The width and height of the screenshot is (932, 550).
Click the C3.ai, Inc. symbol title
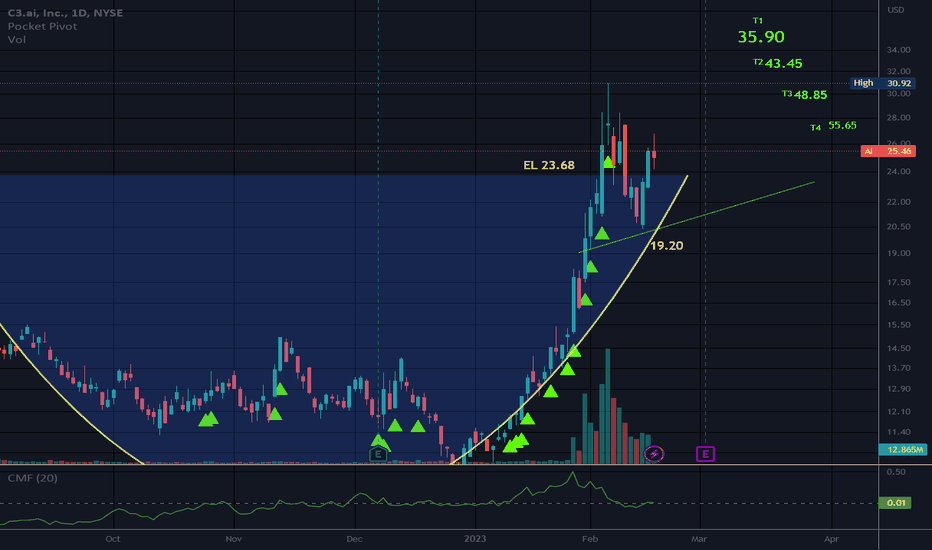[65, 13]
